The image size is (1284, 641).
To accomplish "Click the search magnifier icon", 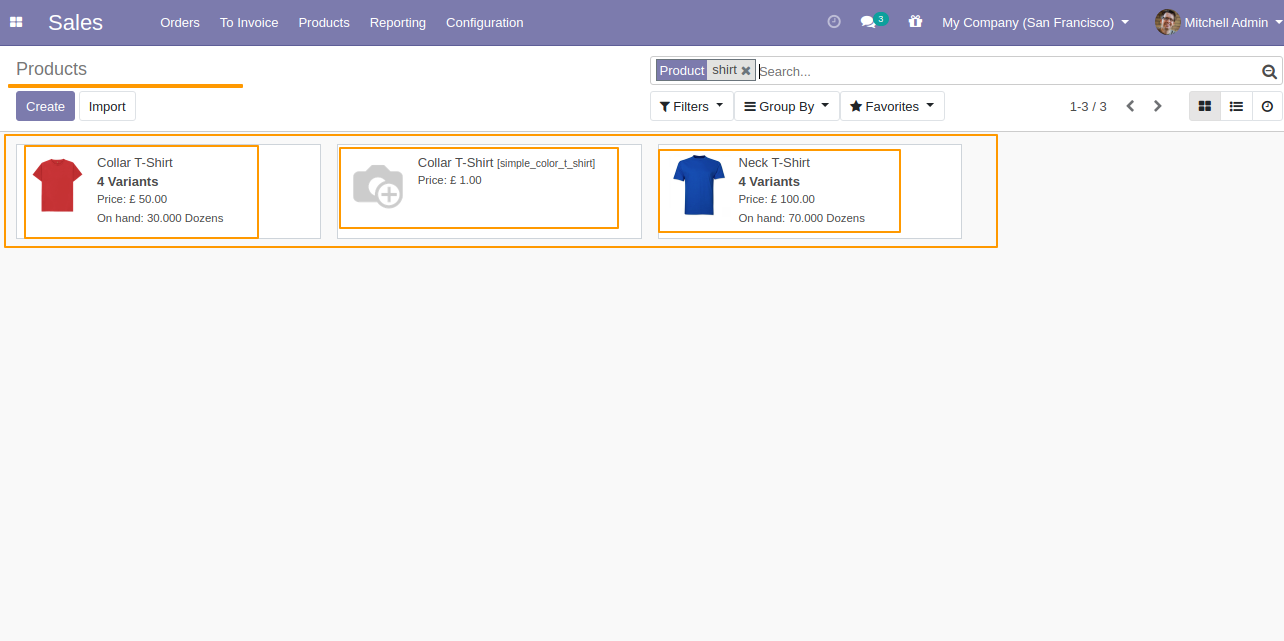I will tap(1269, 71).
